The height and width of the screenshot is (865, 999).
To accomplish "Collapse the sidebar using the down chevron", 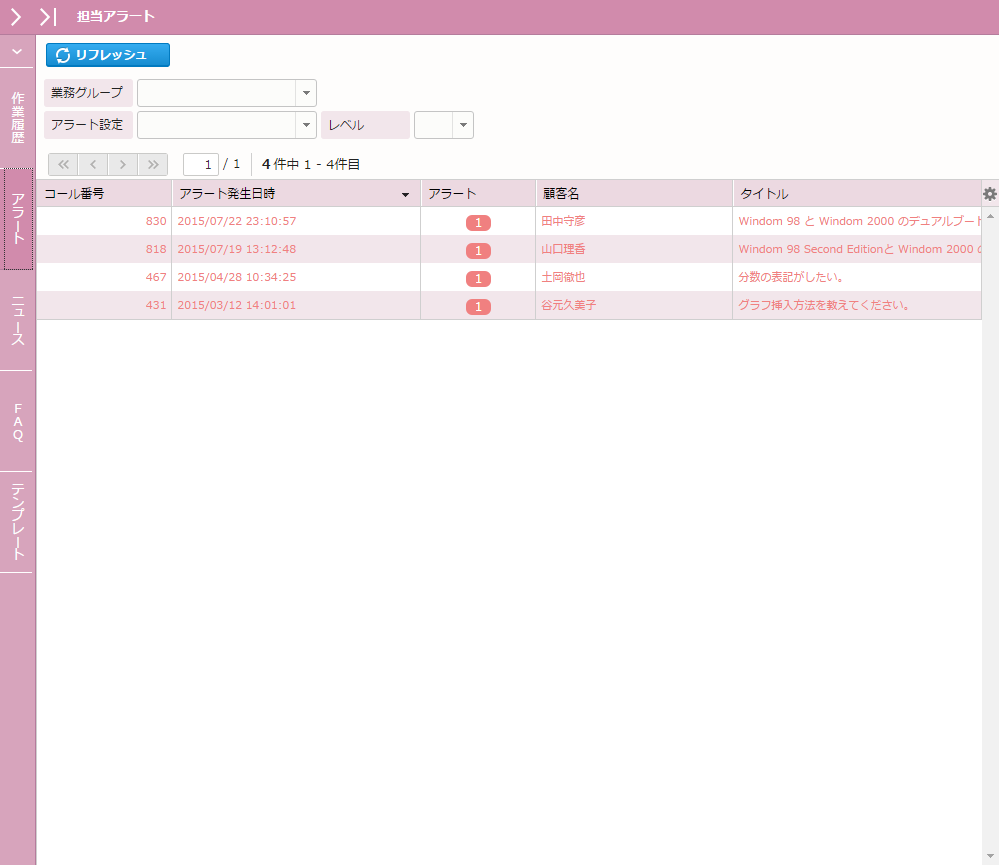I will tap(17, 51).
